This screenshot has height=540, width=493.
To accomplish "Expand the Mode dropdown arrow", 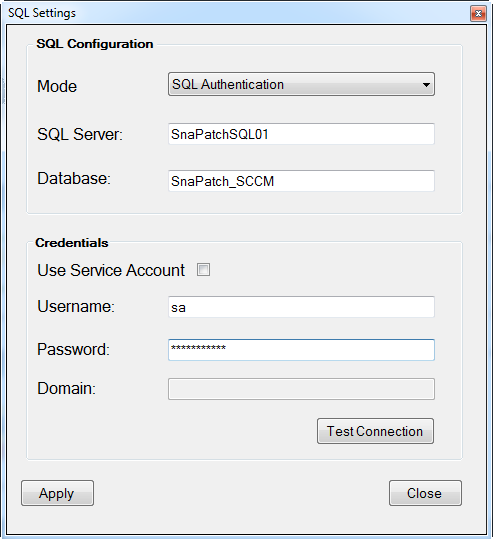I will point(426,84).
